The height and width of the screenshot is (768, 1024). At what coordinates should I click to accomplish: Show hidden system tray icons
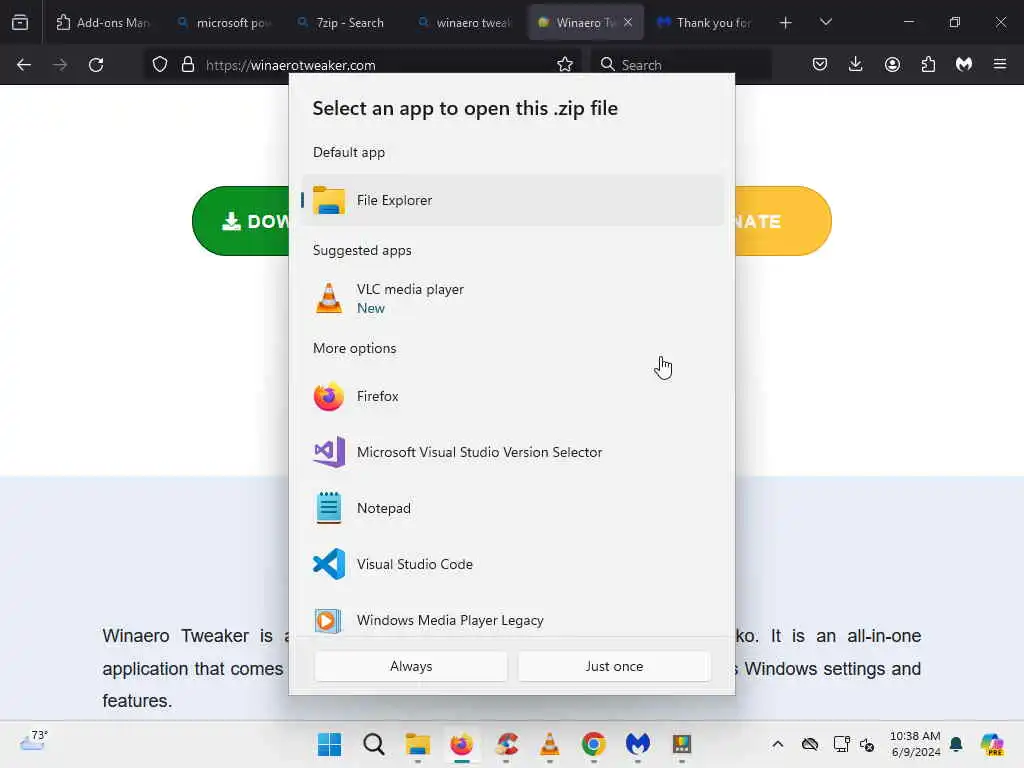pyautogui.click(x=778, y=744)
